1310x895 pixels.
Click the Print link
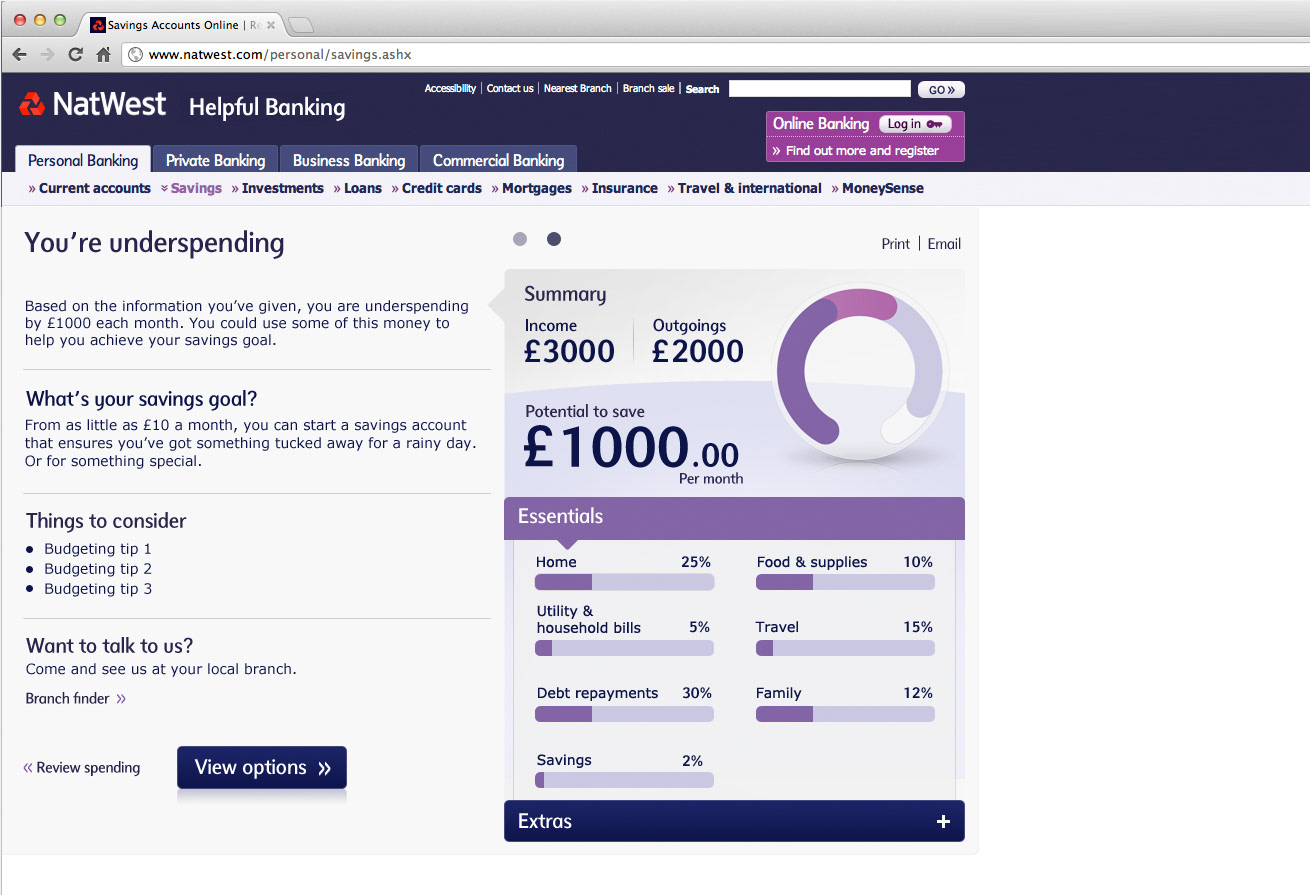coord(895,244)
